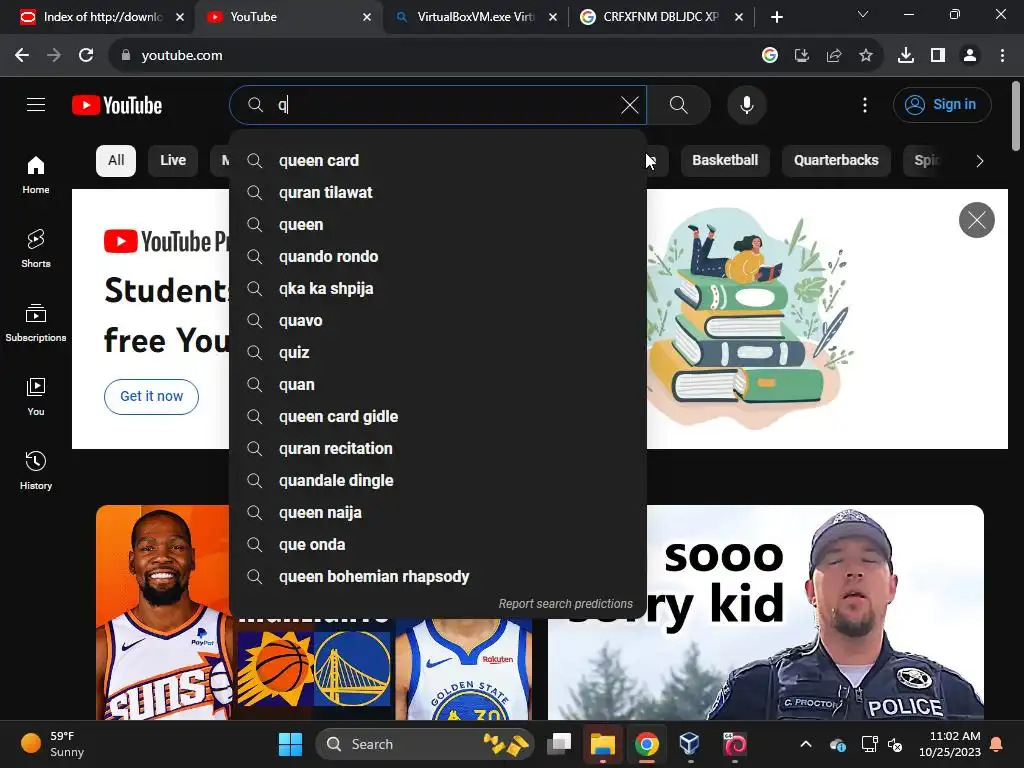Click the taskbar Search box

pos(424,744)
